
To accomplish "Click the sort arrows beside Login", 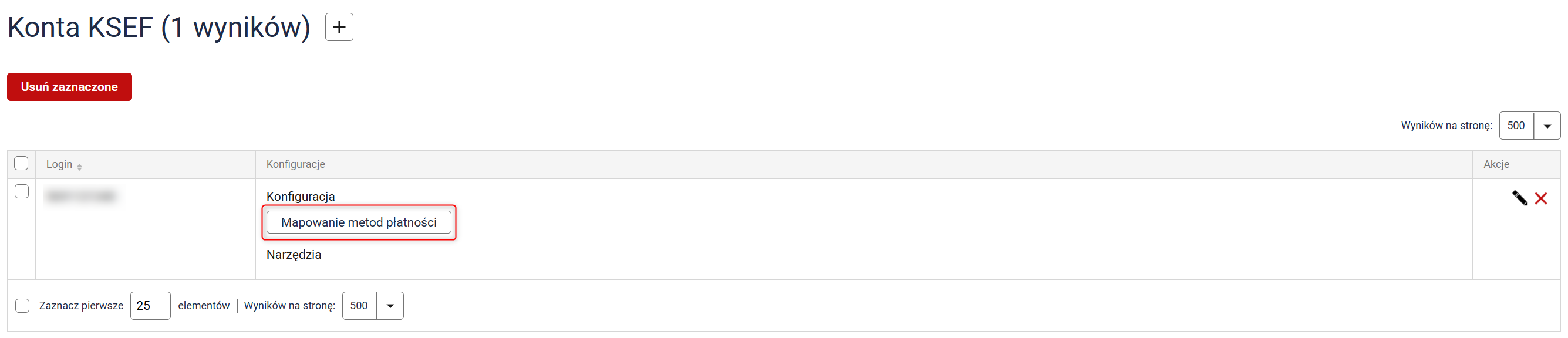I will click(80, 166).
